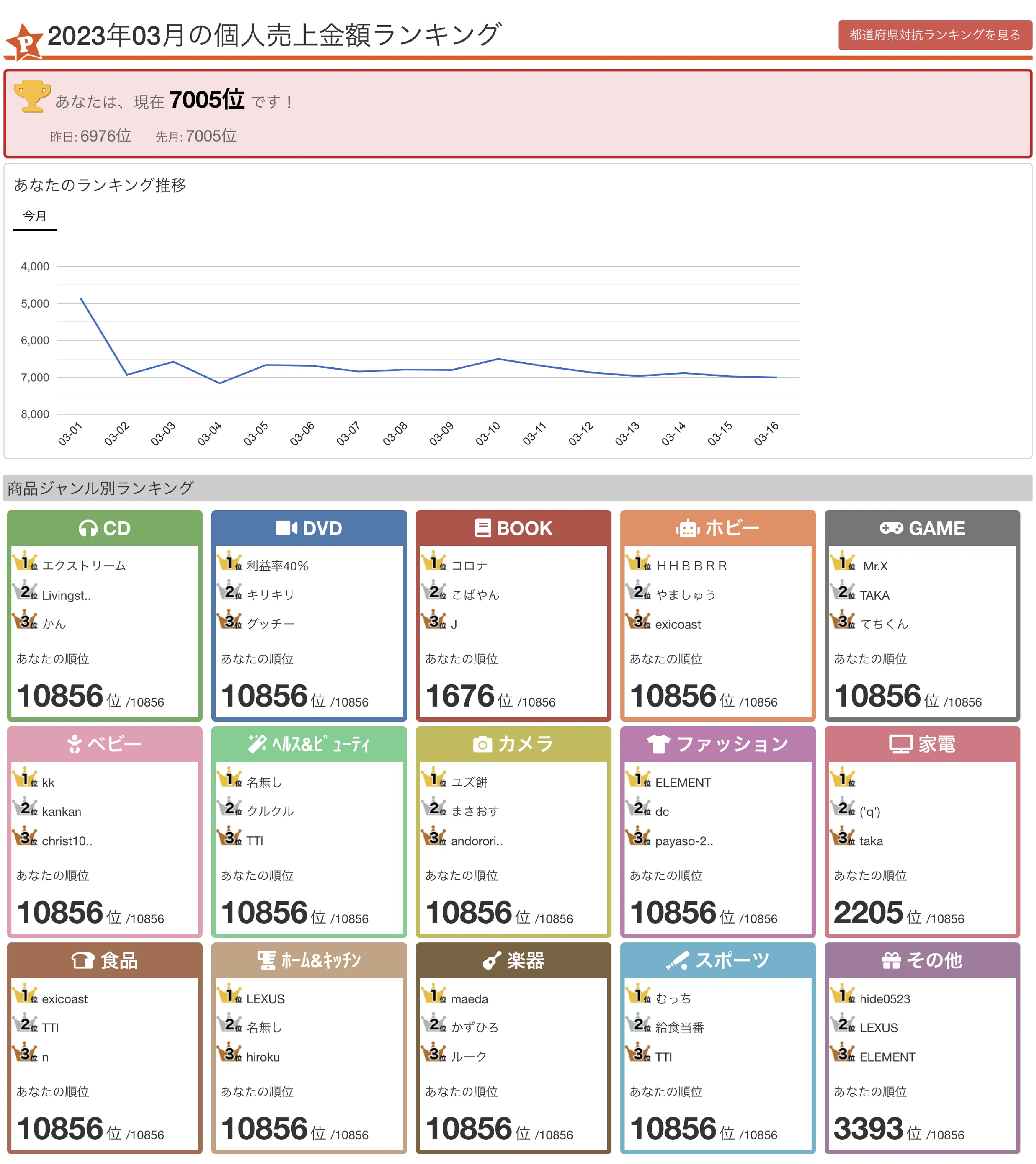Click user maeda in 楽器 card
The height and width of the screenshot is (1164, 1036).
(469, 998)
